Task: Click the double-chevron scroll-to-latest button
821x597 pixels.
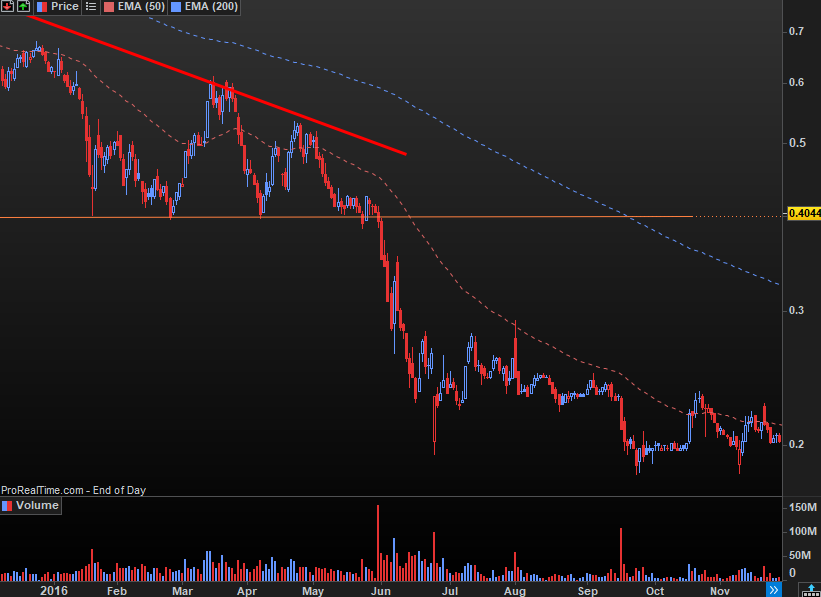Action: 774,590
